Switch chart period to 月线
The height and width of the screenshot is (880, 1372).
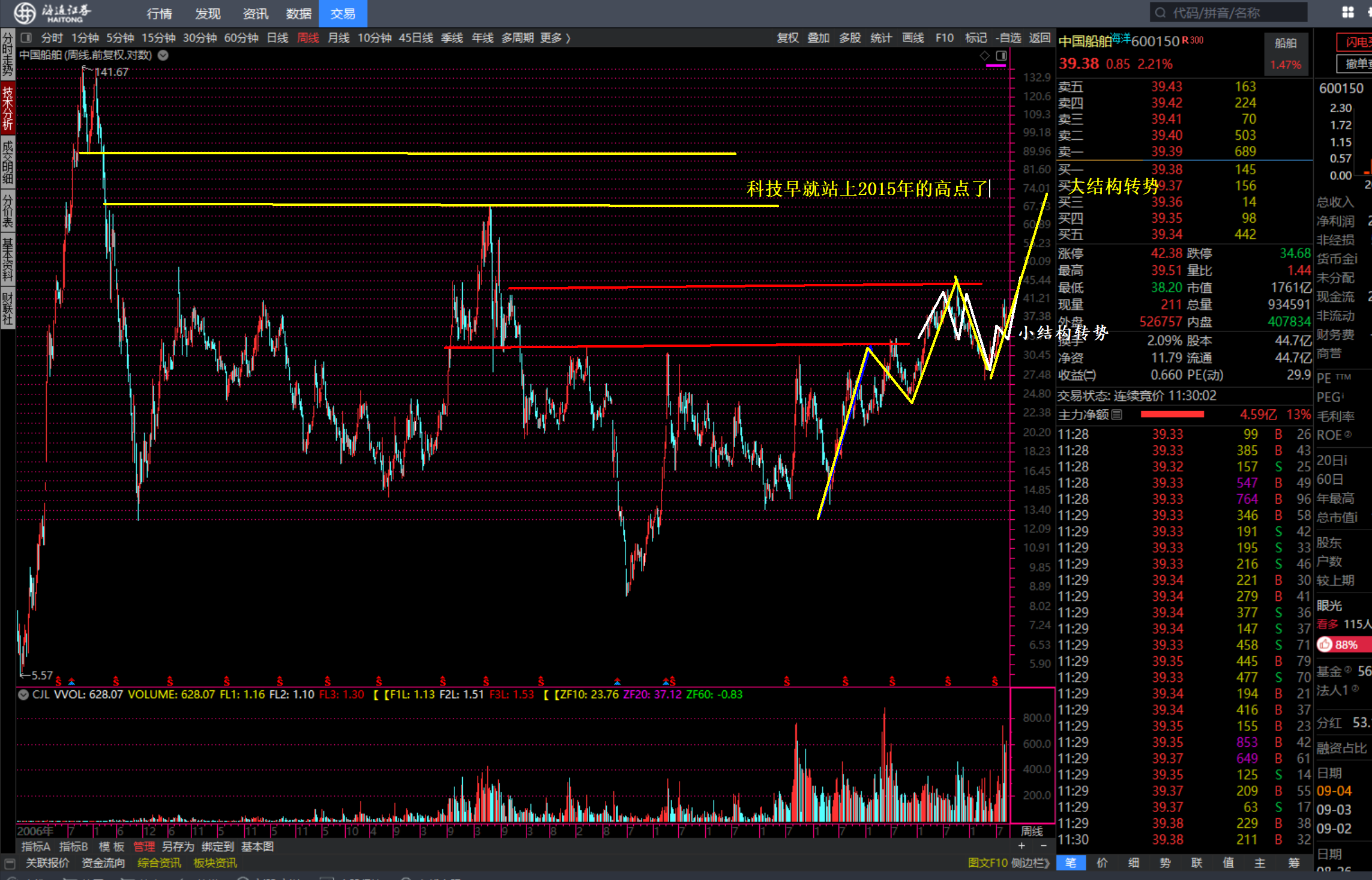tap(338, 38)
